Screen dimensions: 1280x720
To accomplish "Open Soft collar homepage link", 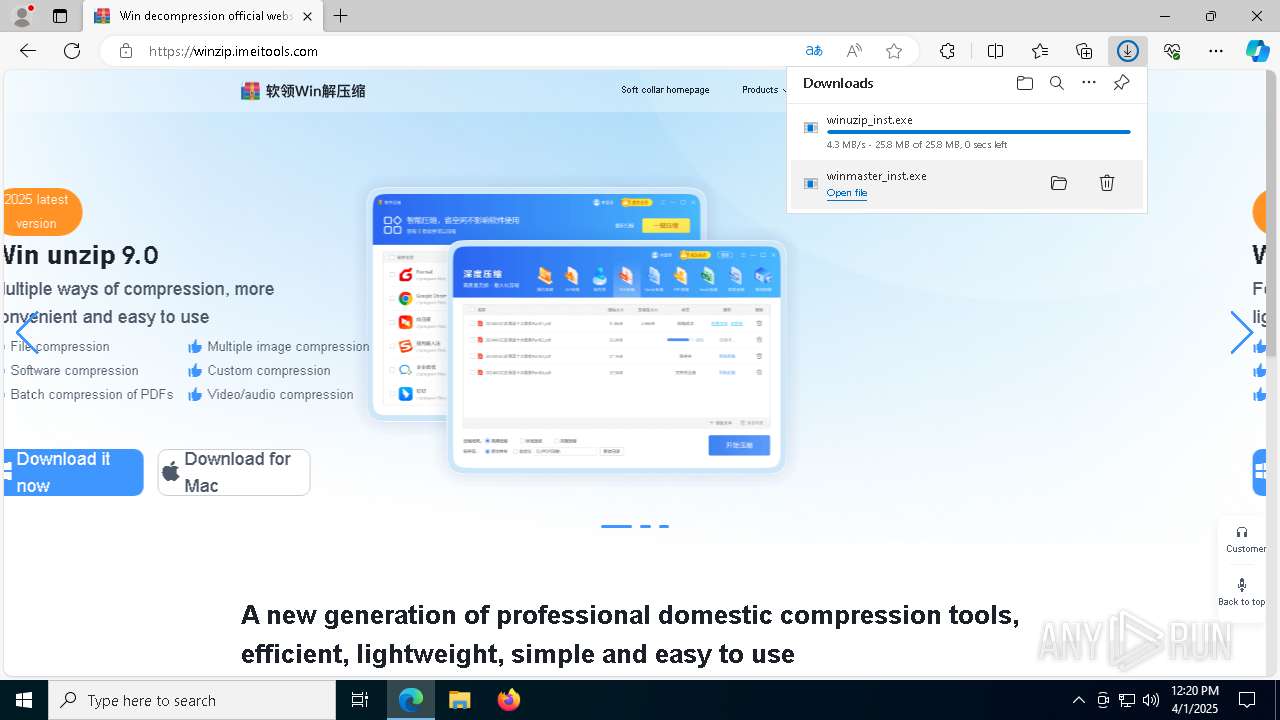I will [665, 90].
